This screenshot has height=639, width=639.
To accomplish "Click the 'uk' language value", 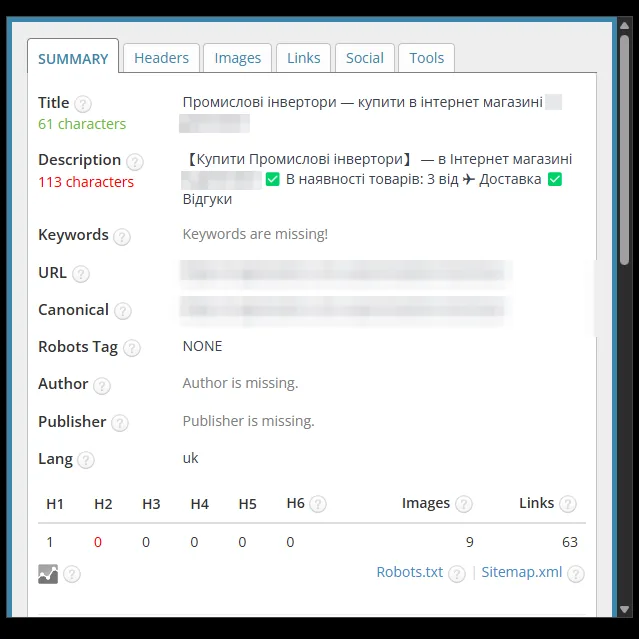I will point(190,458).
